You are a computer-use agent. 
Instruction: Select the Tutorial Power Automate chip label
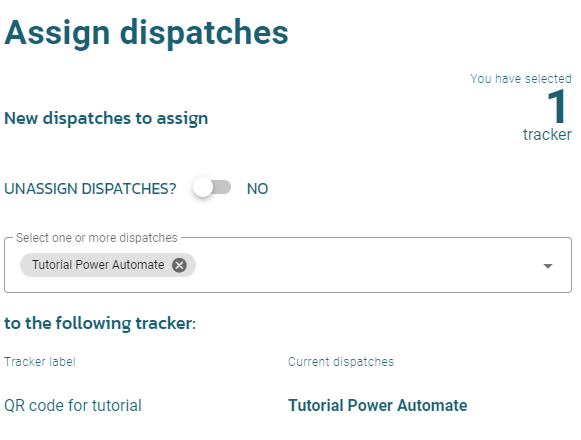(98, 265)
